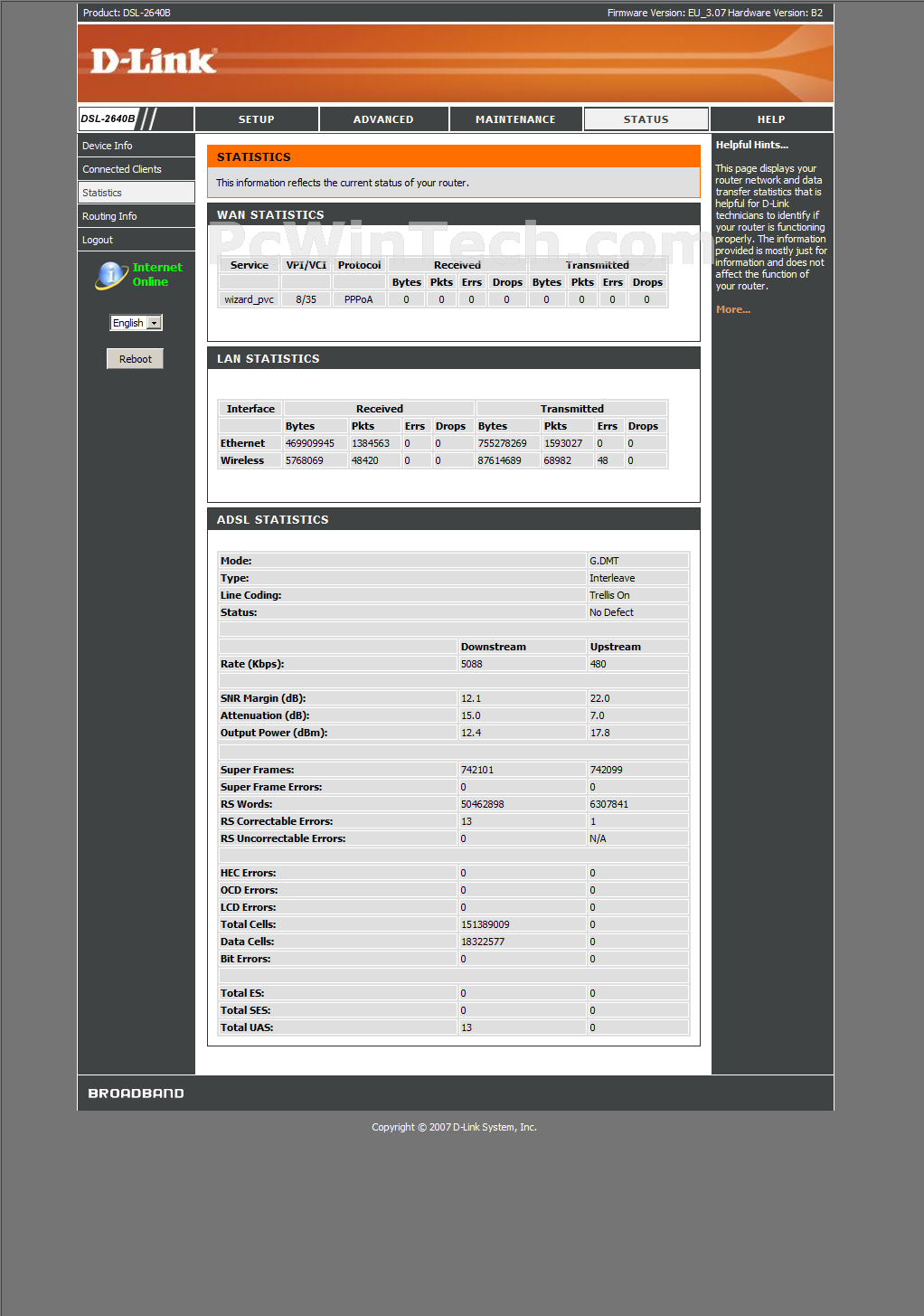924x1316 pixels.
Task: Select downstream super frames 742101
Action: pyautogui.click(x=477, y=770)
